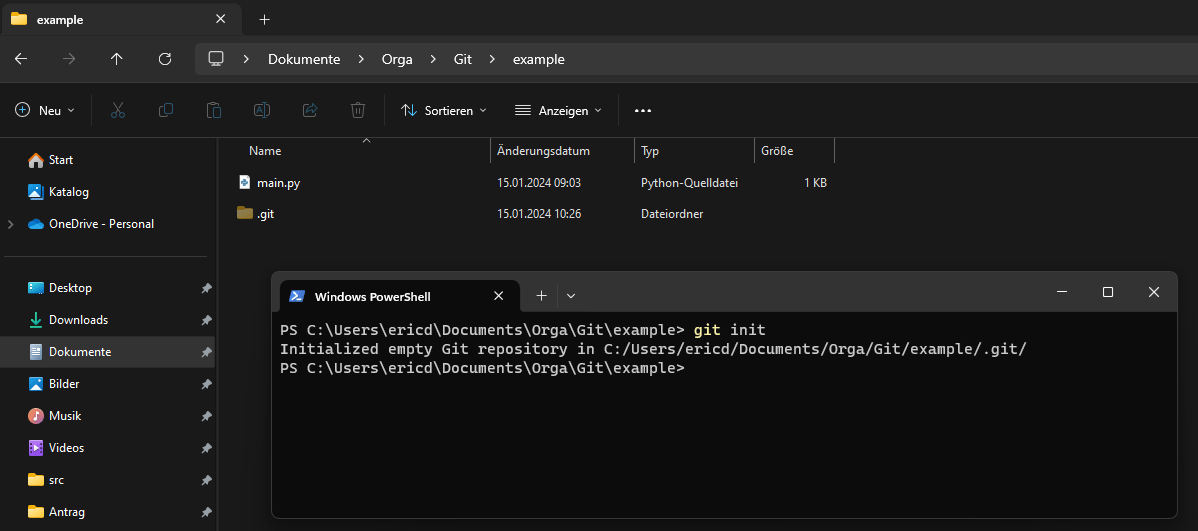The height and width of the screenshot is (531, 1198).
Task: Close the Windows PowerShell tab
Action: tap(498, 296)
